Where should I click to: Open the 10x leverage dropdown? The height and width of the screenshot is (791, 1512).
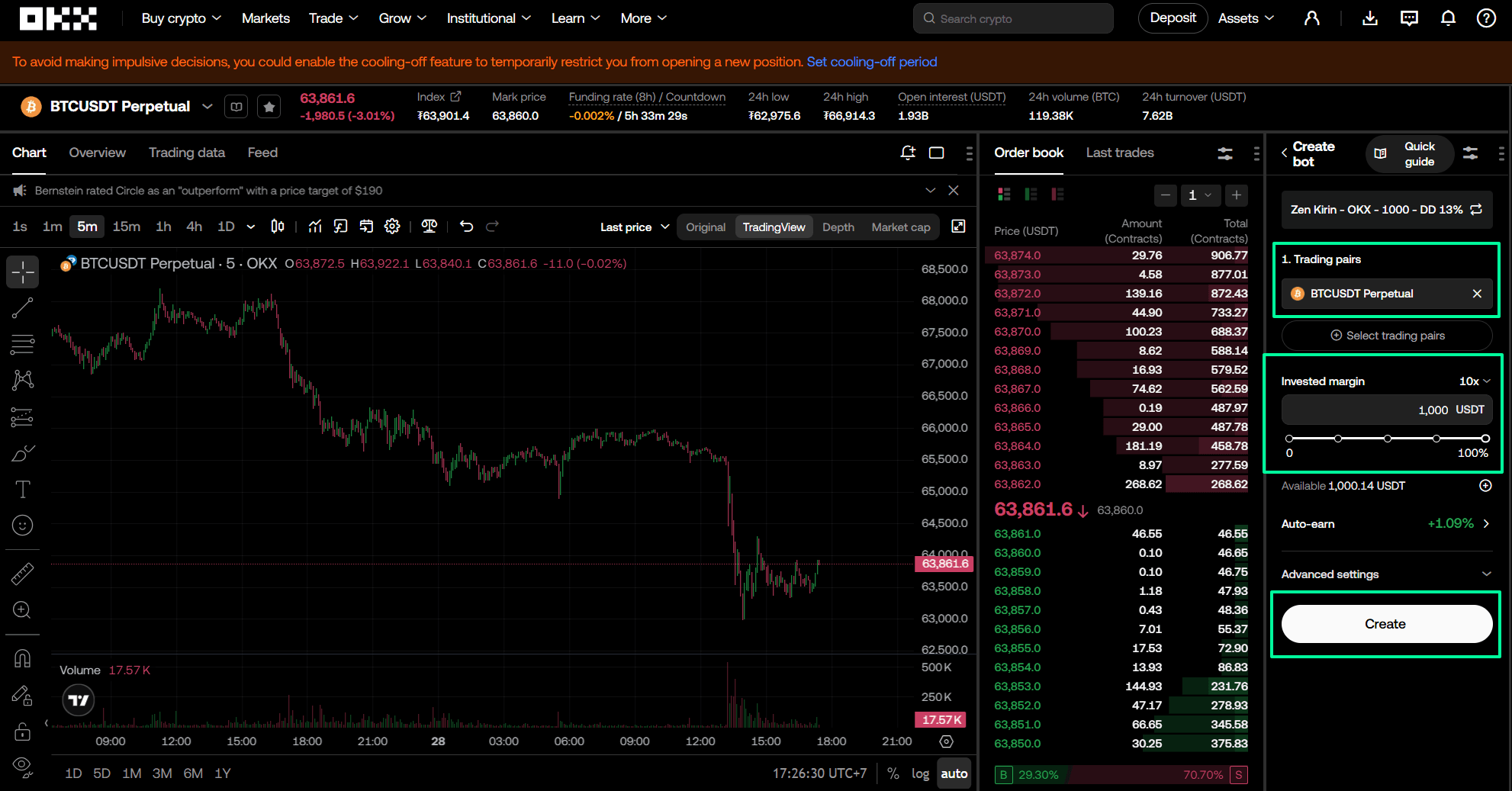point(1474,381)
